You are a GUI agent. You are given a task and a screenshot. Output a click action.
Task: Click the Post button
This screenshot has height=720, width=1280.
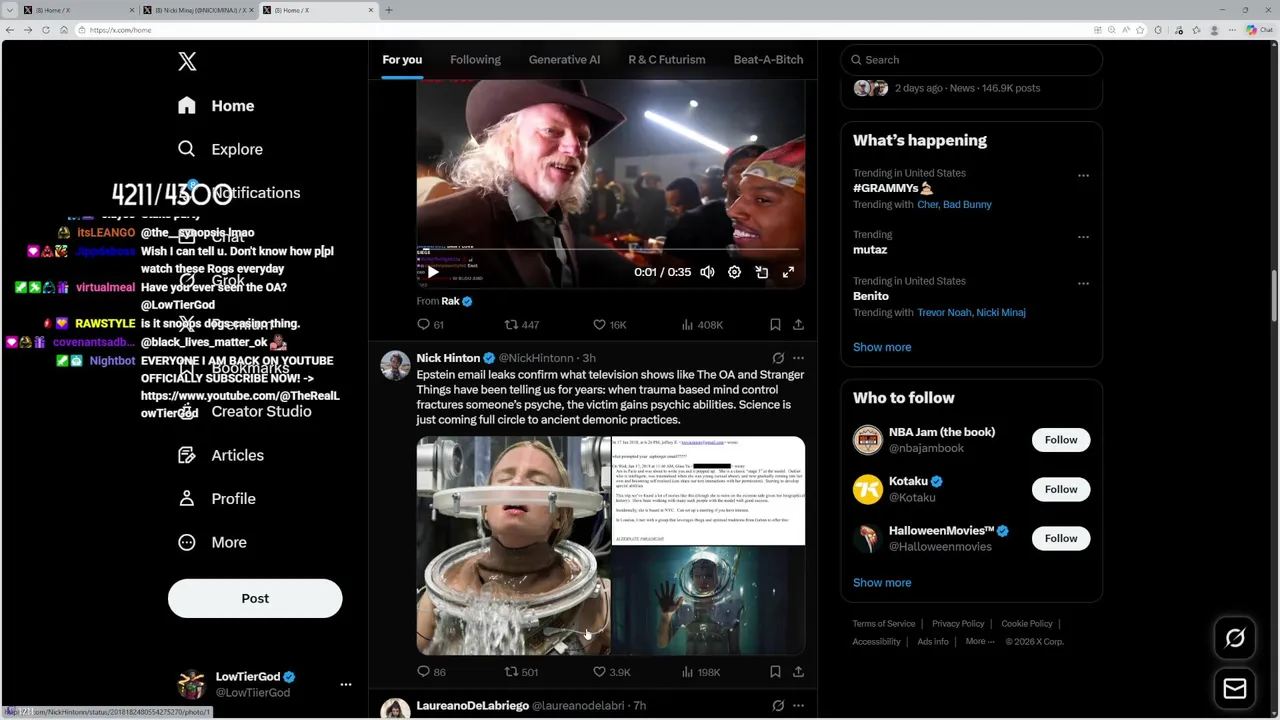coord(255,598)
